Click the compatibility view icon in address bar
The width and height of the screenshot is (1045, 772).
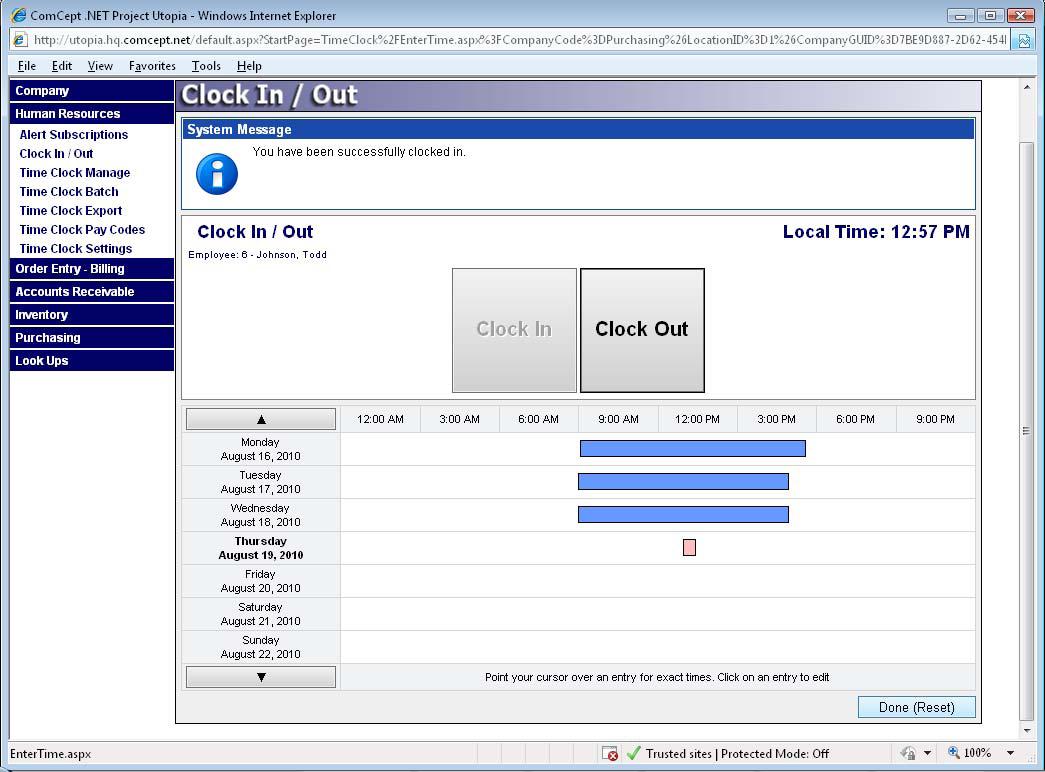point(1024,40)
